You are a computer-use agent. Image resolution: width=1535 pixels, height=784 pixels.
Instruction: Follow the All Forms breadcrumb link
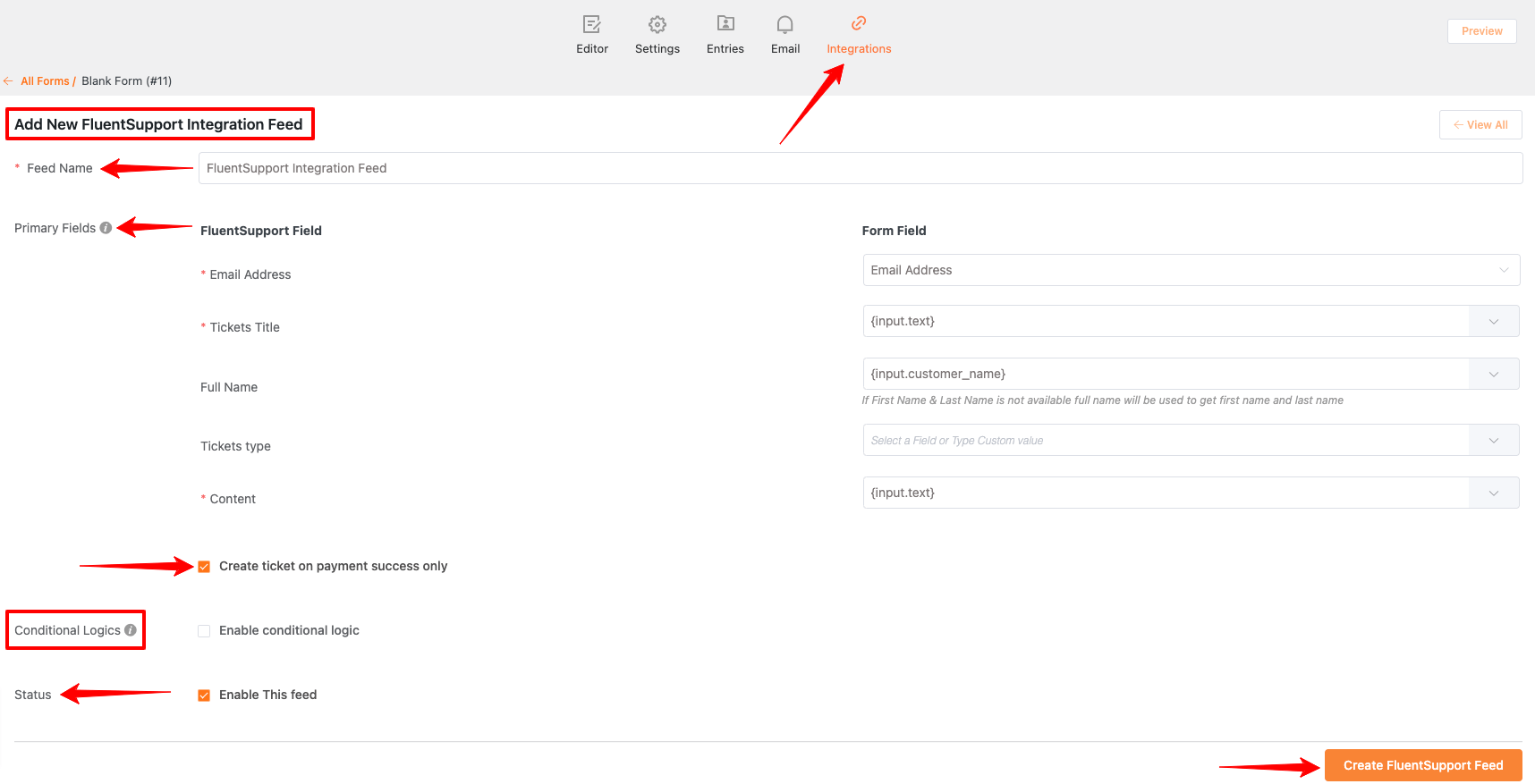[x=45, y=81]
